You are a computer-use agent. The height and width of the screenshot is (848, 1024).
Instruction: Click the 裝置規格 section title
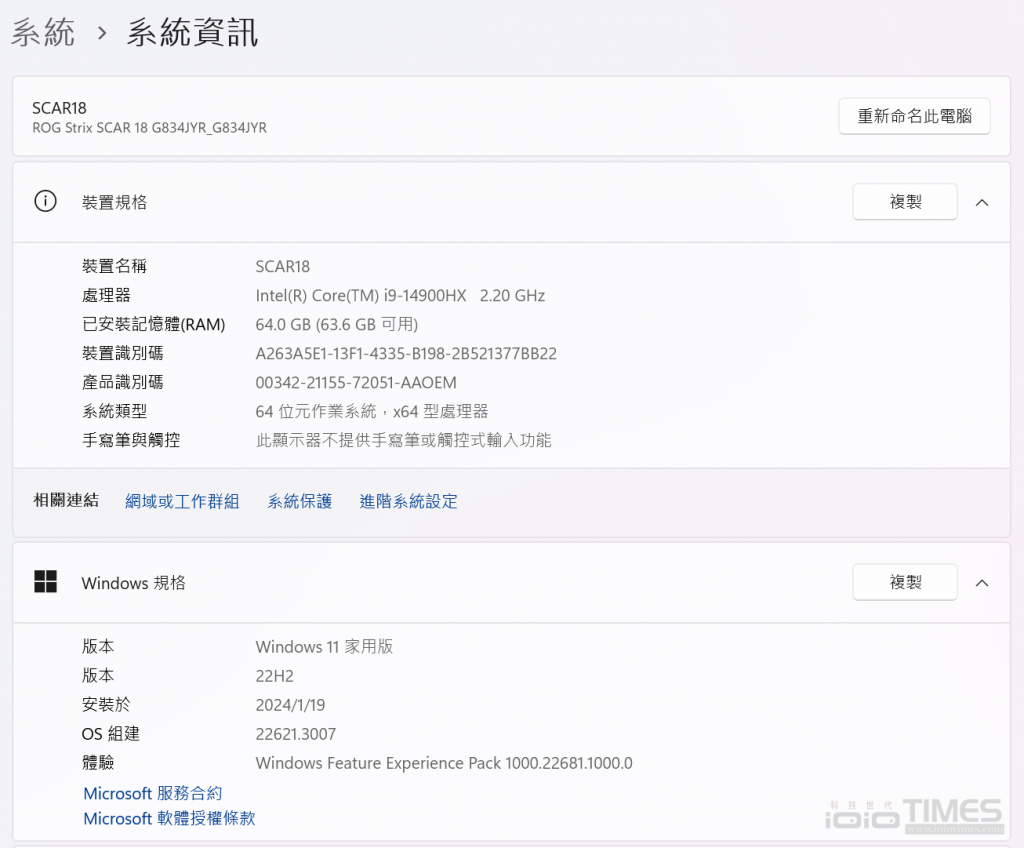(x=114, y=203)
